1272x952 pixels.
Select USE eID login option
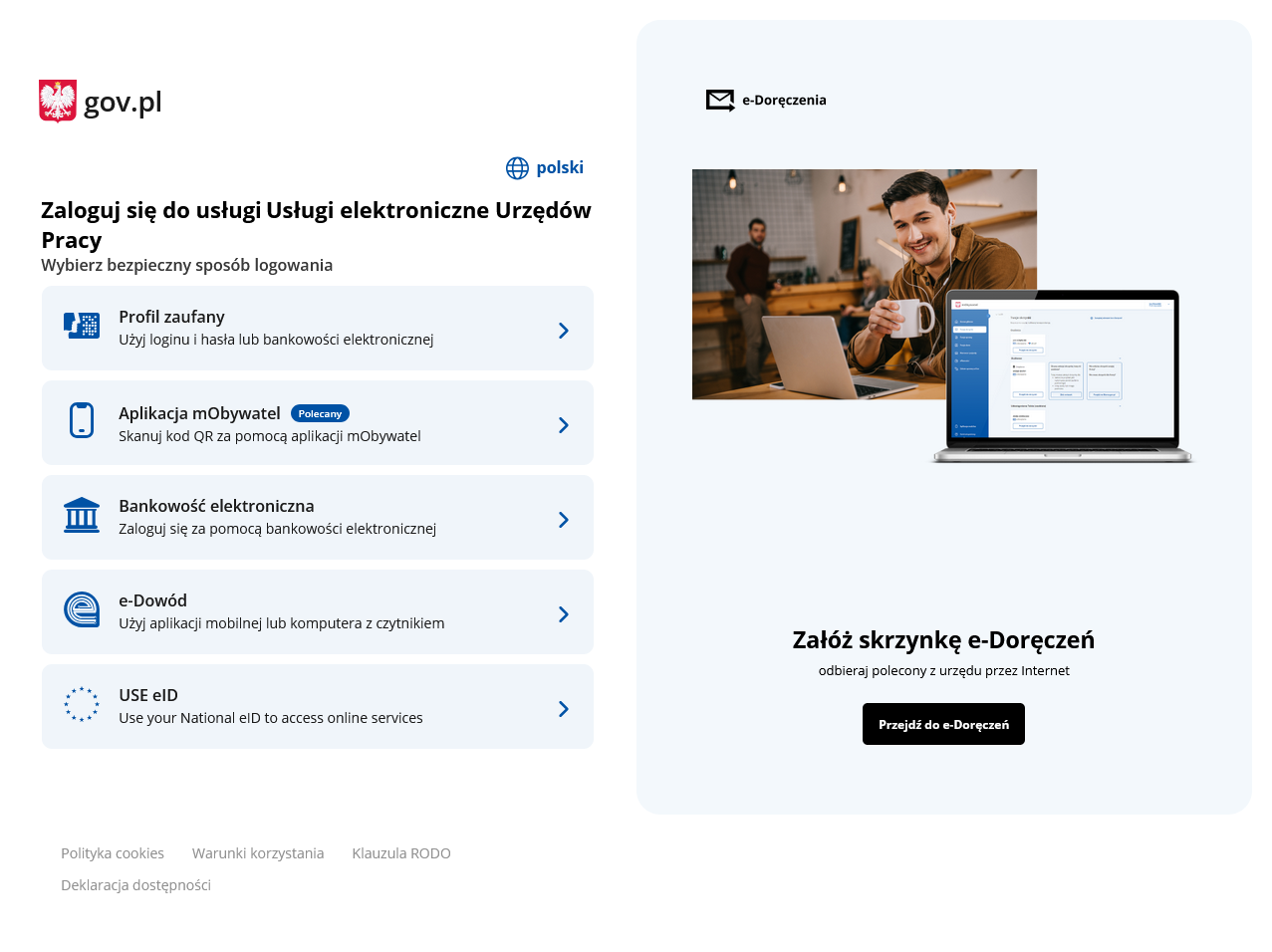click(x=317, y=706)
